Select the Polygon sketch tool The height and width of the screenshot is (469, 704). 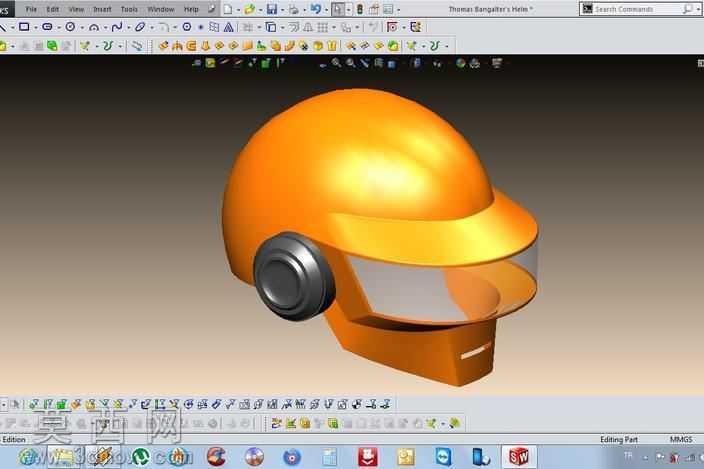pos(187,27)
